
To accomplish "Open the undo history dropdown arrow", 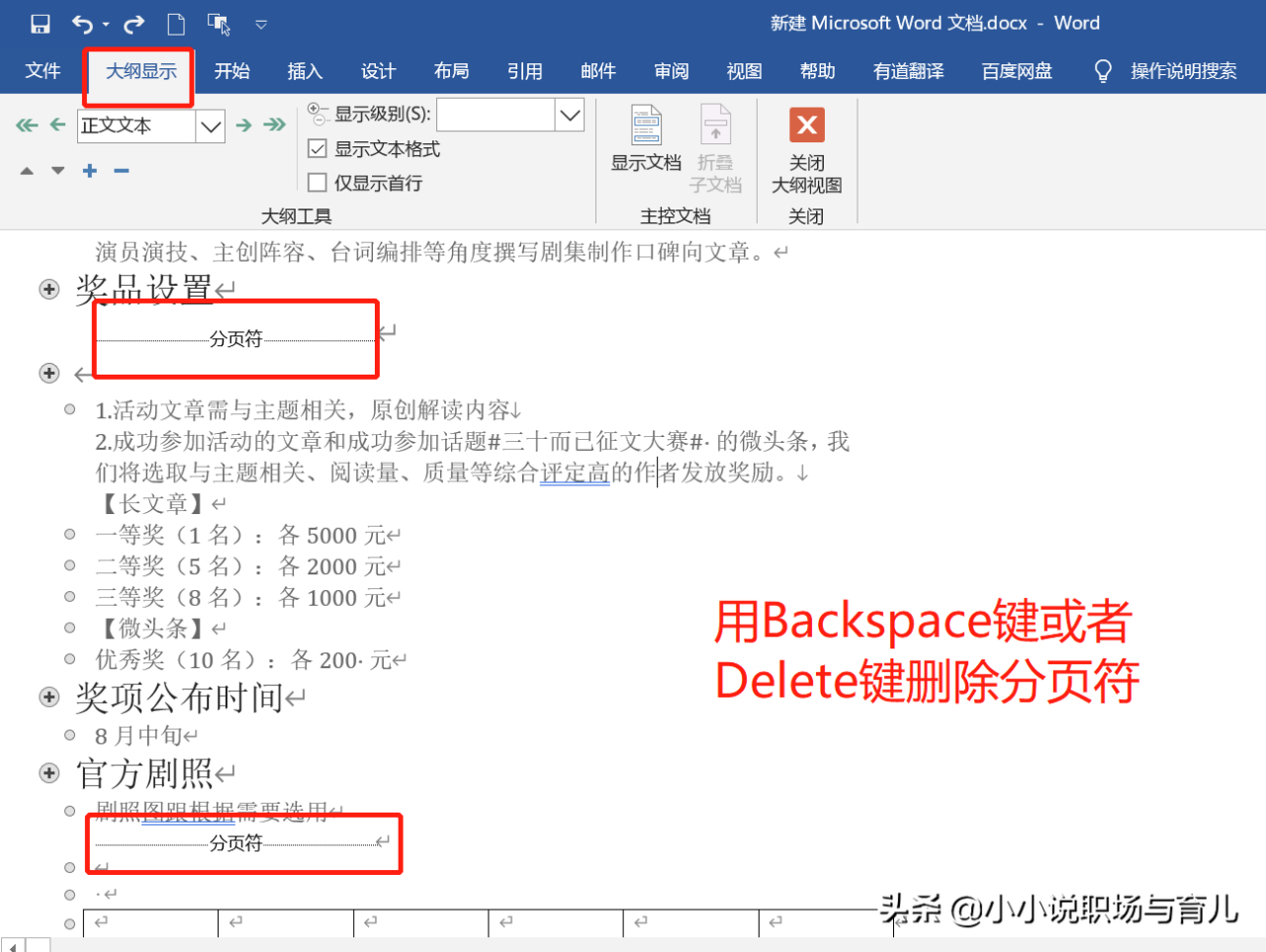I will (105, 25).
